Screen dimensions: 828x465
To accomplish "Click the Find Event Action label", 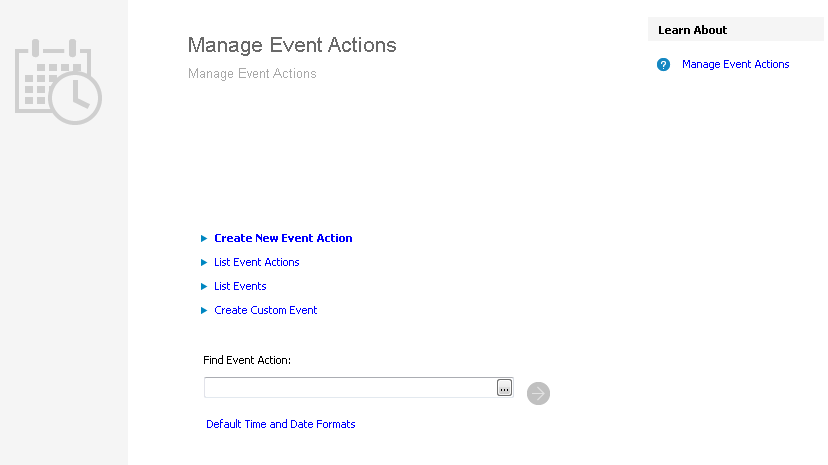I will click(247, 360).
